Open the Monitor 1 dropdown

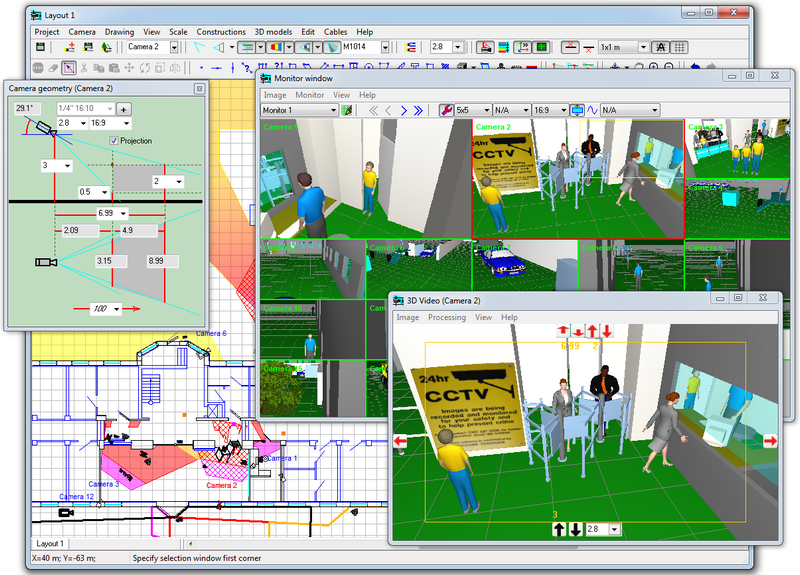click(332, 110)
